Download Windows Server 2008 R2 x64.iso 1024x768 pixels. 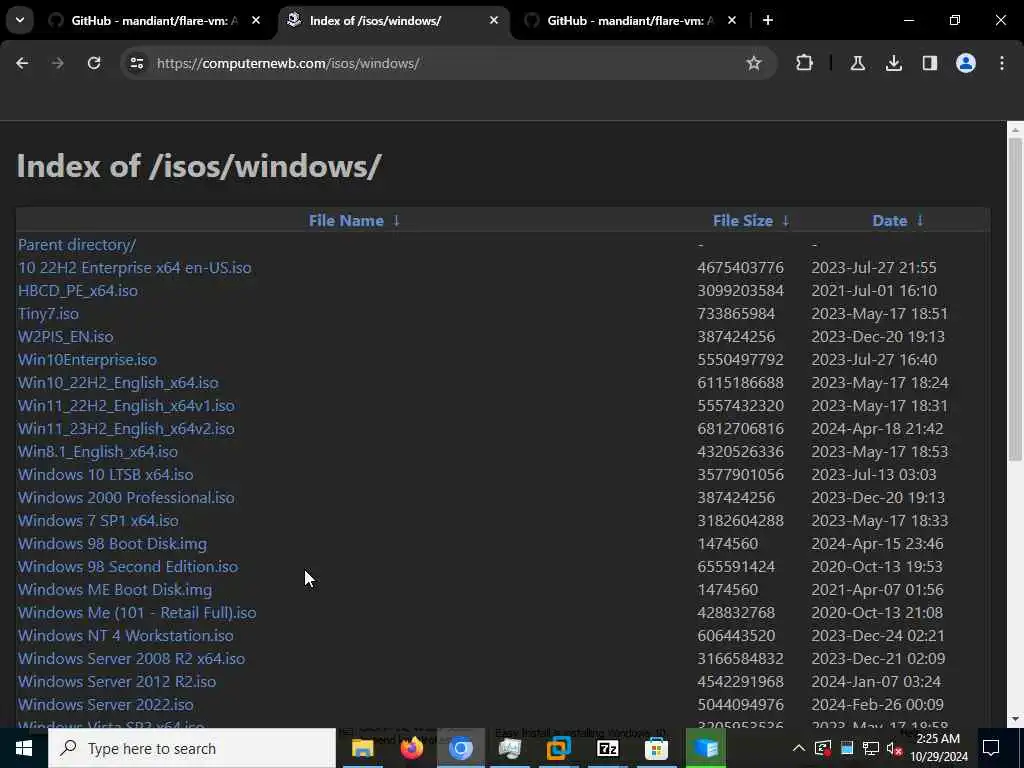[131, 658]
